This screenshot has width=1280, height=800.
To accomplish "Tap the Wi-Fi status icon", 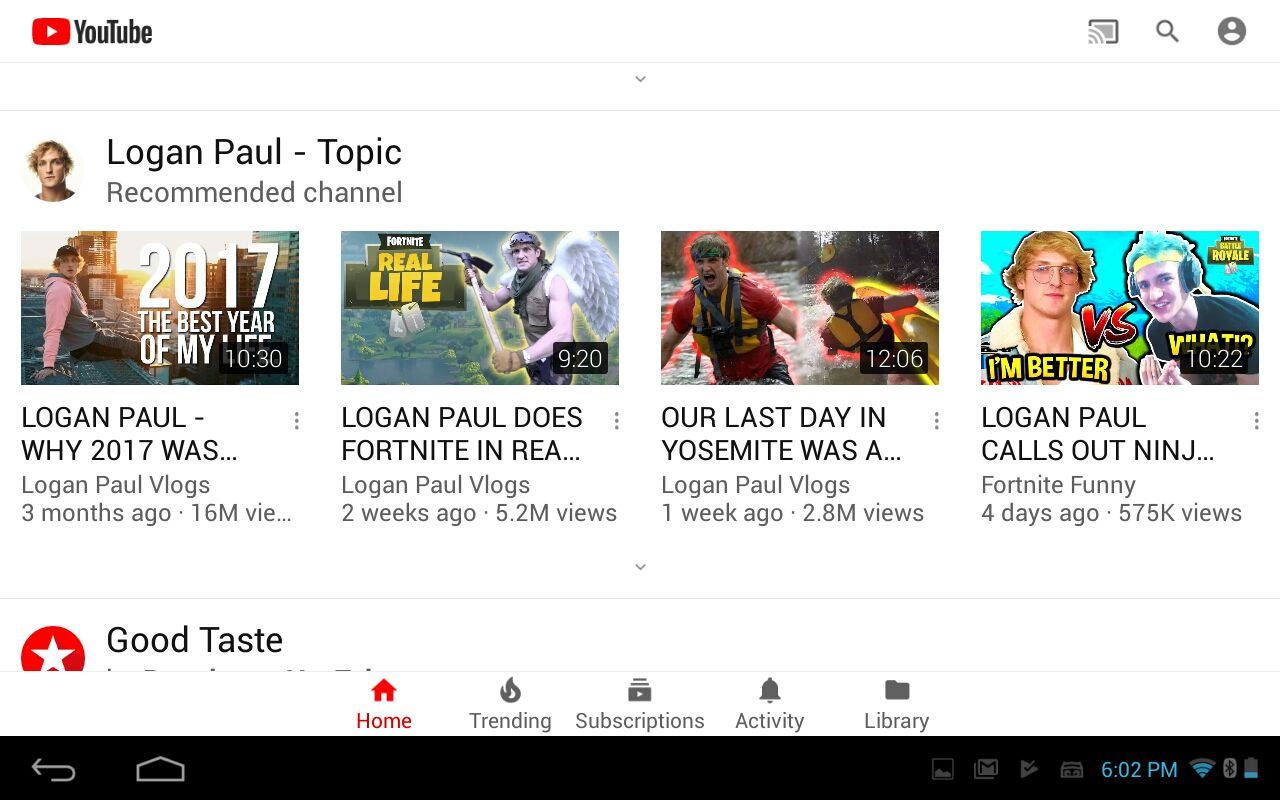I will click(1202, 769).
